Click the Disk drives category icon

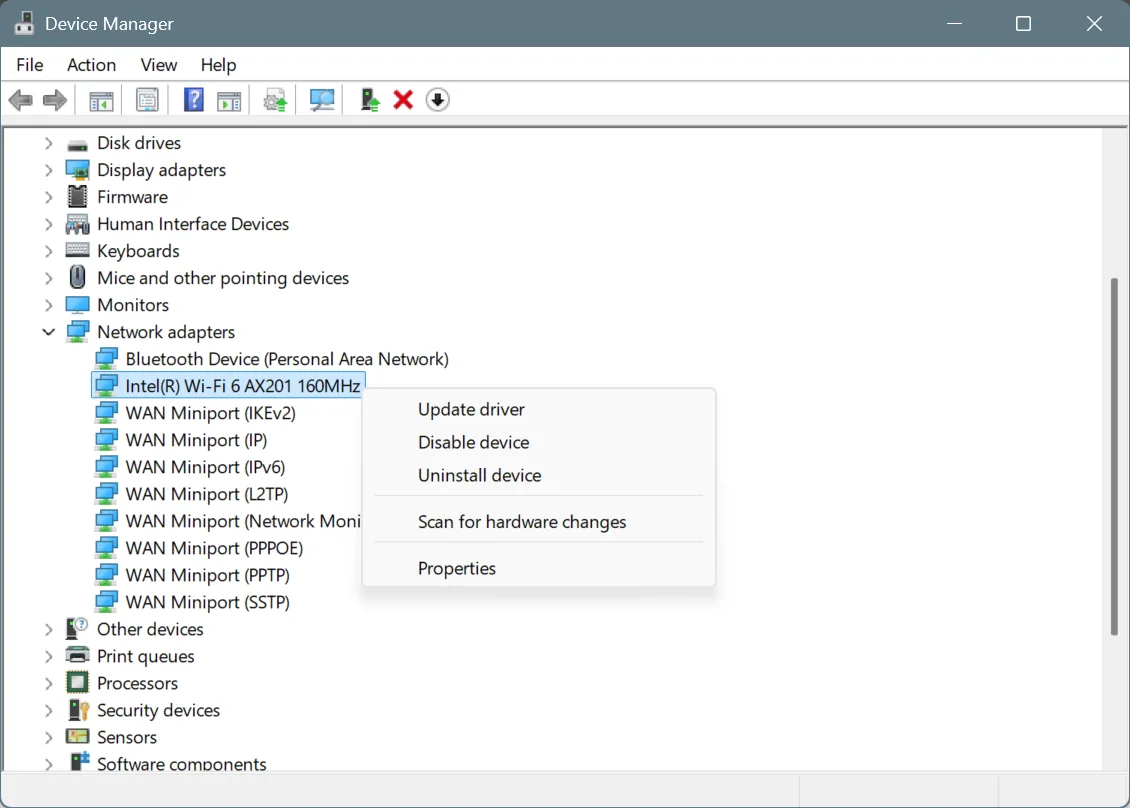click(77, 143)
